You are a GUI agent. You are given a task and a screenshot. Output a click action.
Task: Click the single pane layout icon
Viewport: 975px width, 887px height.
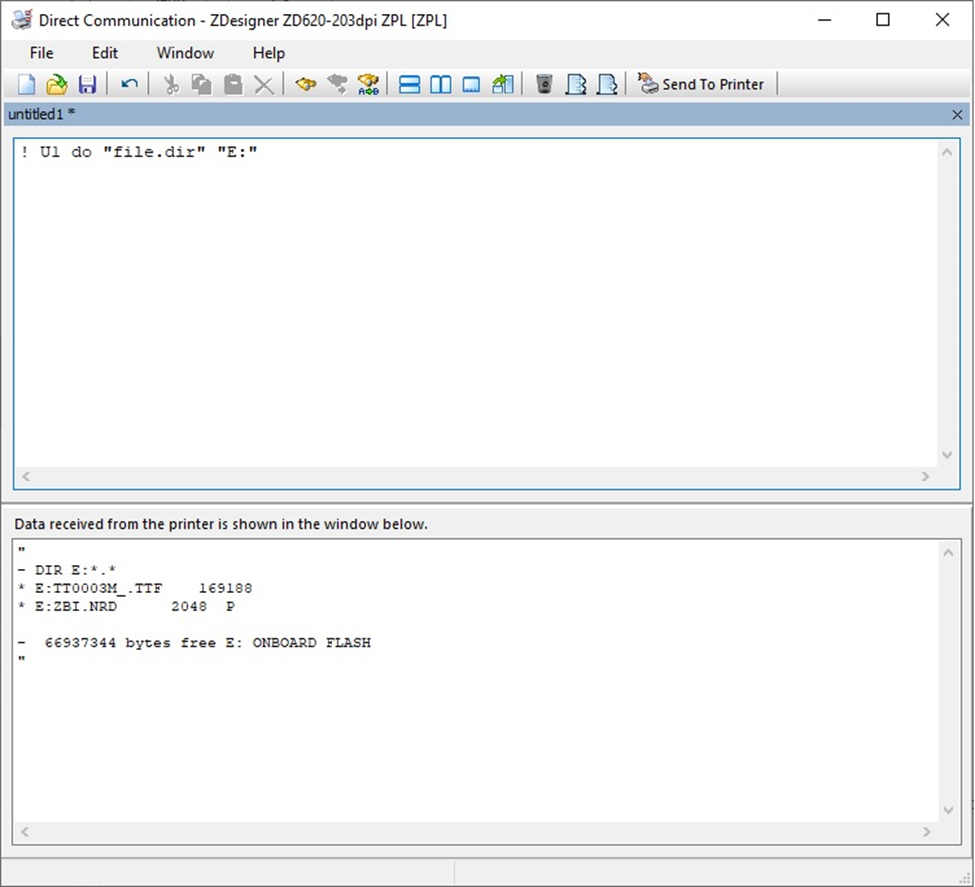pos(471,84)
